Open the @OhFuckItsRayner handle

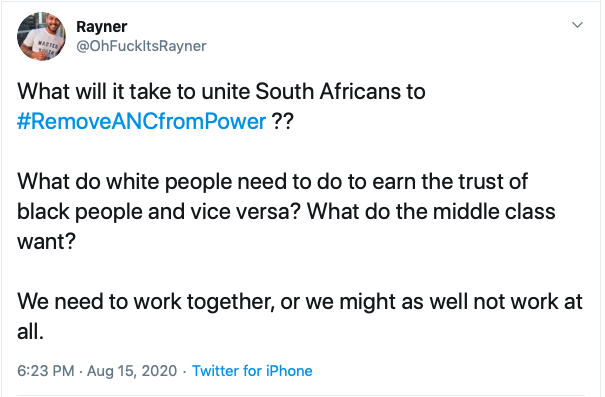coord(142,46)
